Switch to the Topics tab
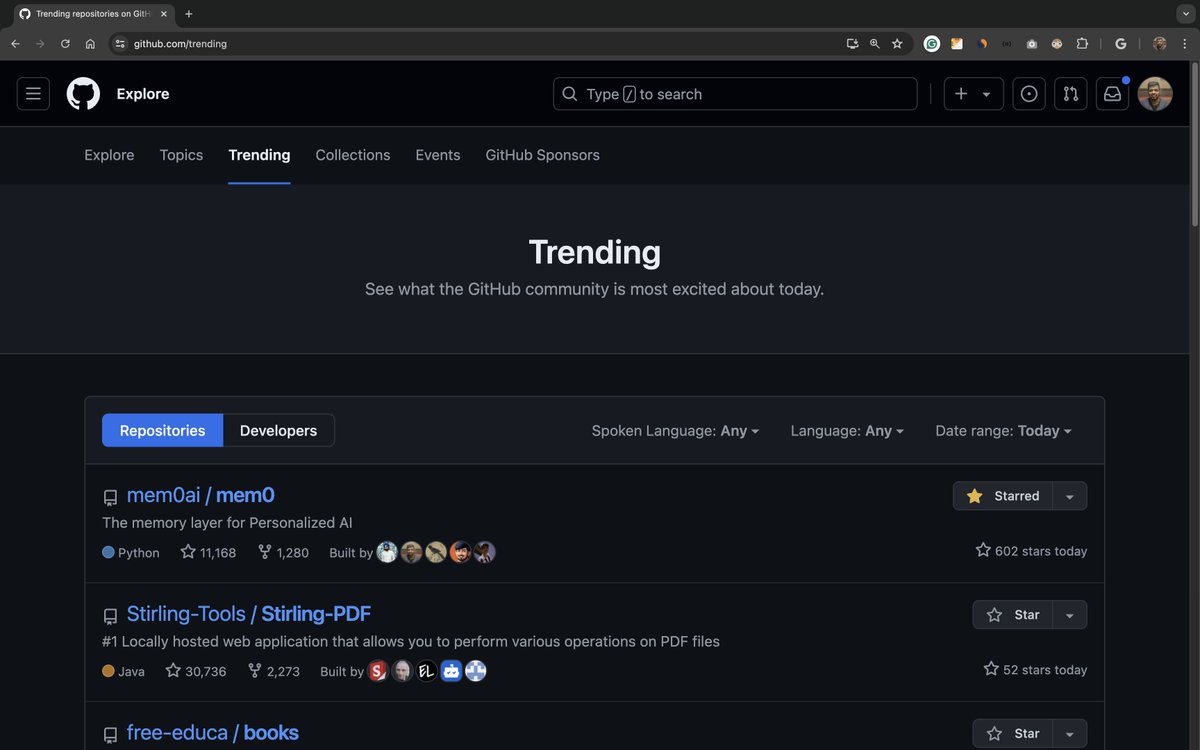Image resolution: width=1200 pixels, height=750 pixels. (x=181, y=155)
